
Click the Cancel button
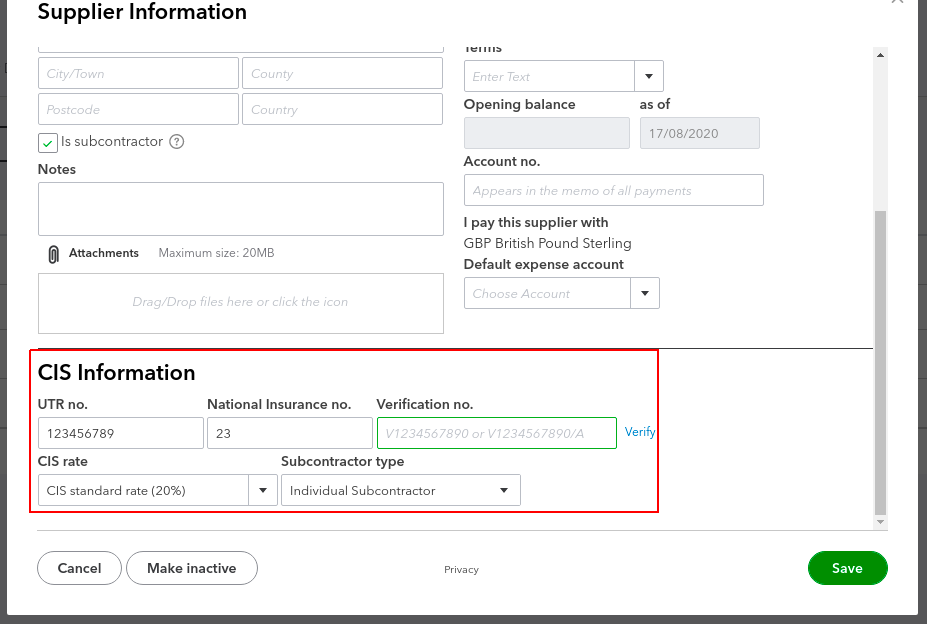[79, 568]
